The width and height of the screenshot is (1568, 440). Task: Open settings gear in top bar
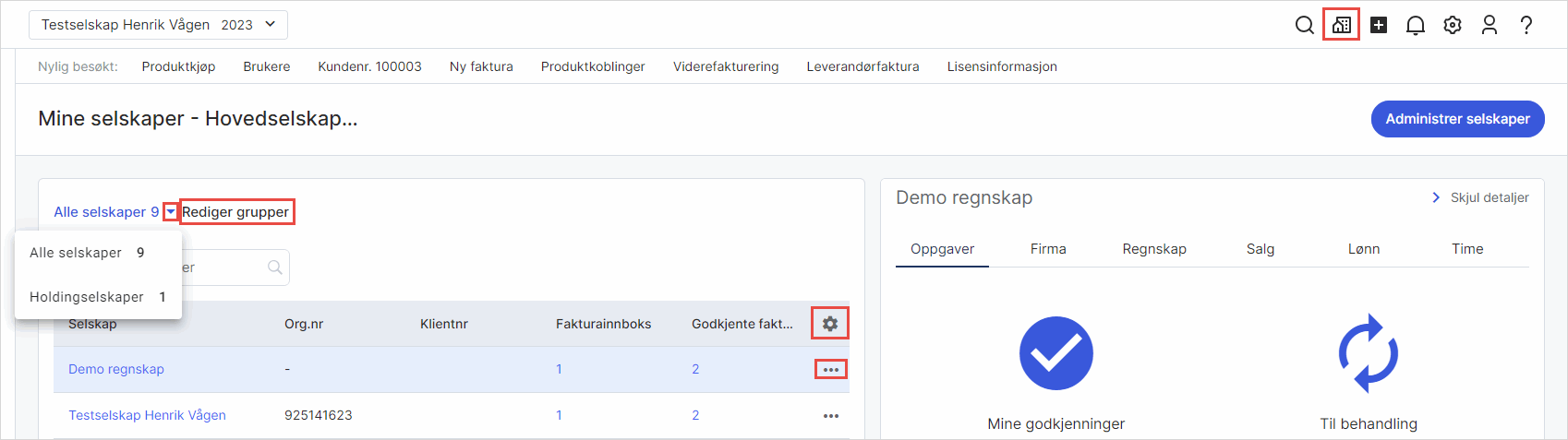[1452, 25]
